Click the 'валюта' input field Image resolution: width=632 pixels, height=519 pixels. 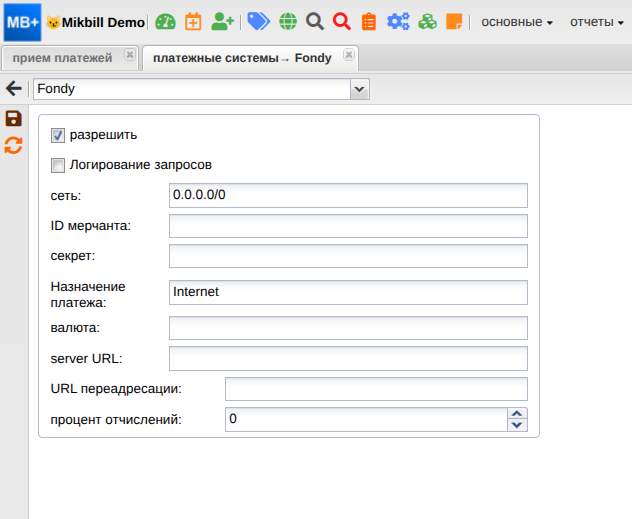[x=348, y=328]
